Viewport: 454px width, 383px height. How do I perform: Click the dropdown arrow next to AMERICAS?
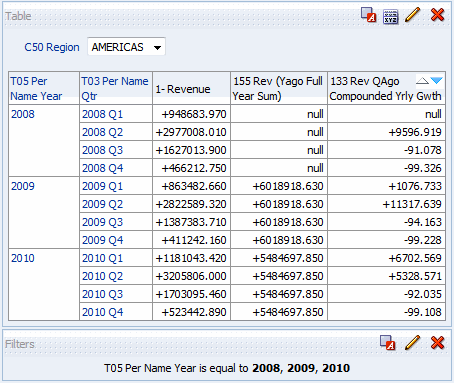click(x=157, y=48)
